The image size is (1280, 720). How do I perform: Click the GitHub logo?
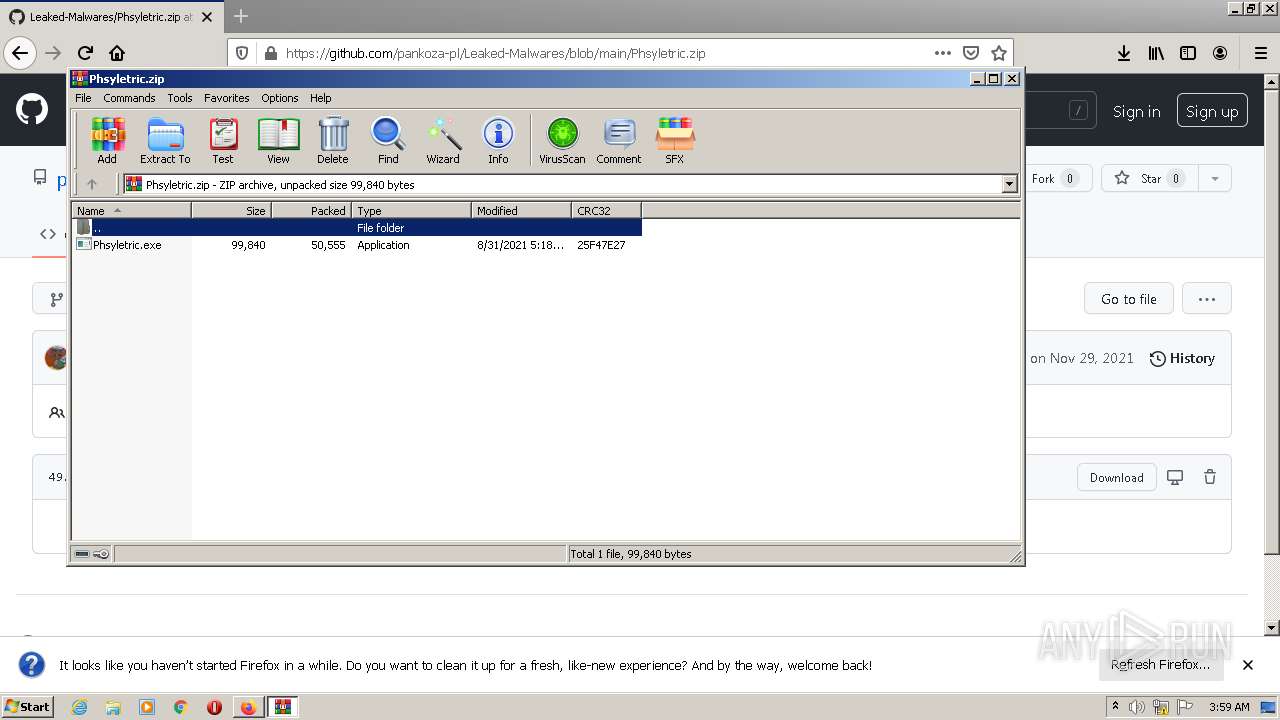[x=32, y=110]
